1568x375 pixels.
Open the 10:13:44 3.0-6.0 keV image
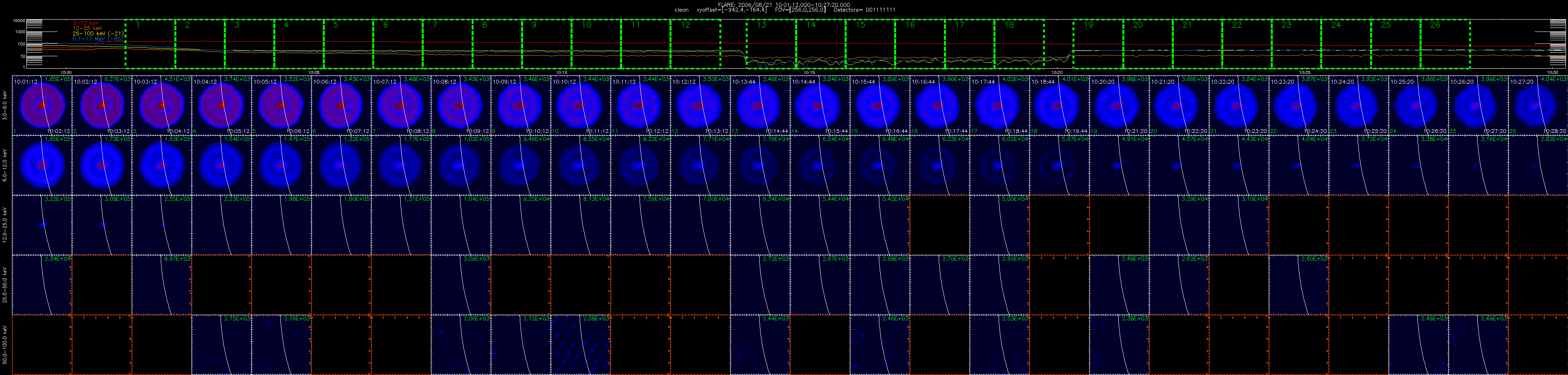(x=760, y=105)
